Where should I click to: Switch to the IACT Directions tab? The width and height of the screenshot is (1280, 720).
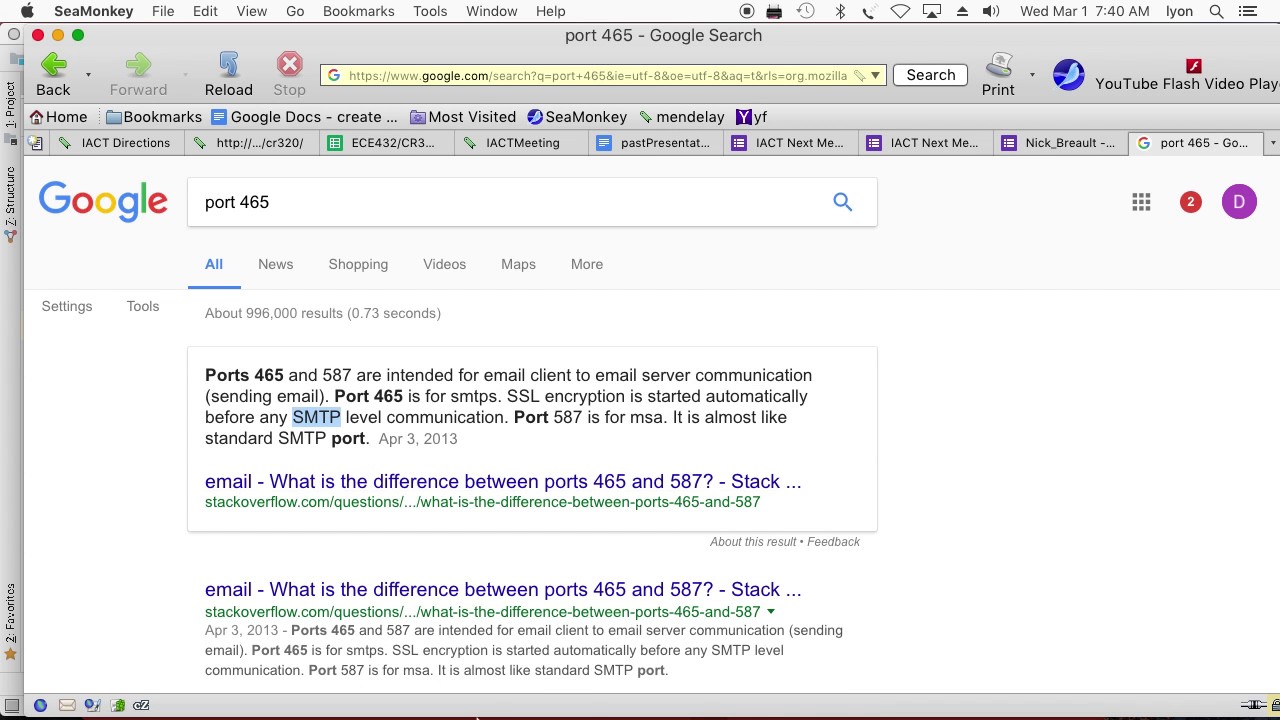tap(115, 143)
